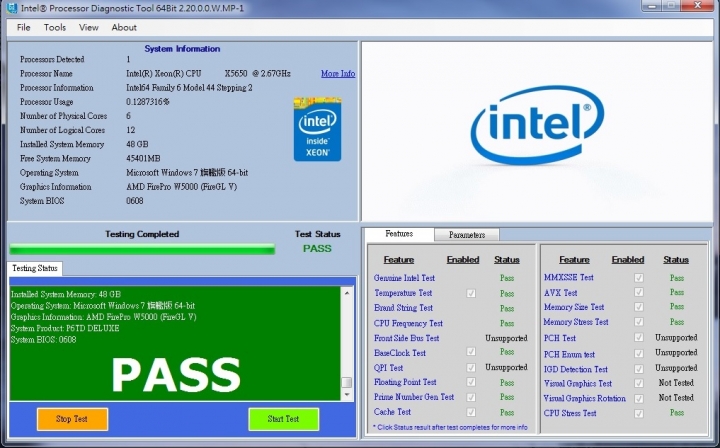Click Pass status for Temperature Test
The image size is (720, 448).
click(x=507, y=293)
